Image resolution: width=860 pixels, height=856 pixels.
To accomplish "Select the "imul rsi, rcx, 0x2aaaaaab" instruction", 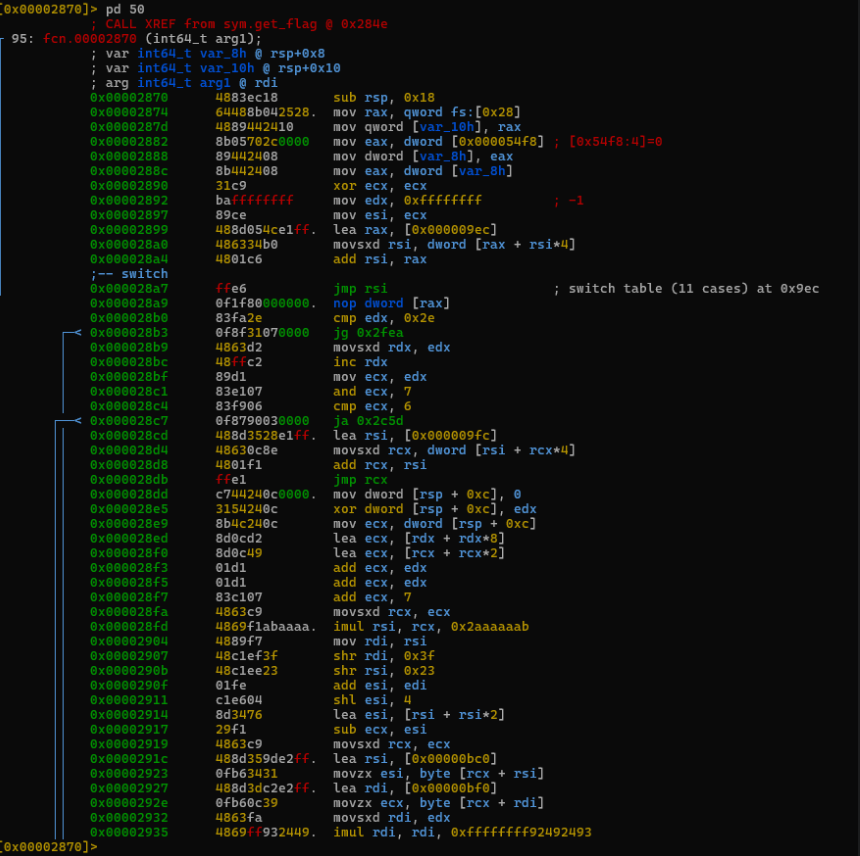I will (430, 626).
